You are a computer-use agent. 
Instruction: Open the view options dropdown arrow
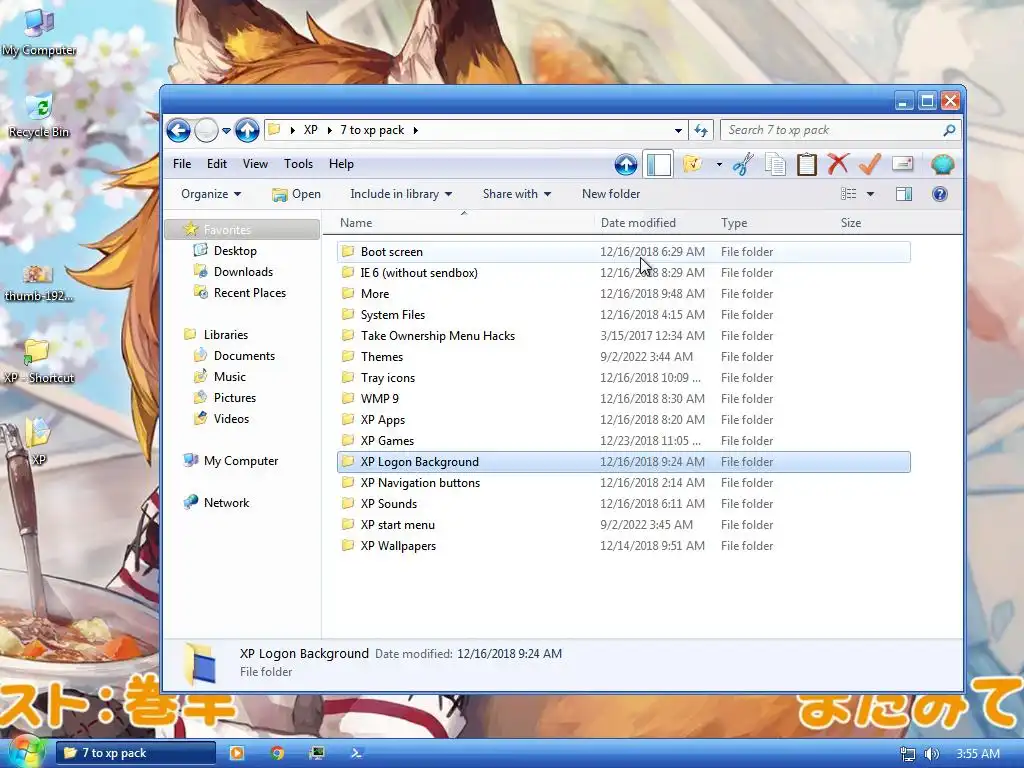pos(870,194)
